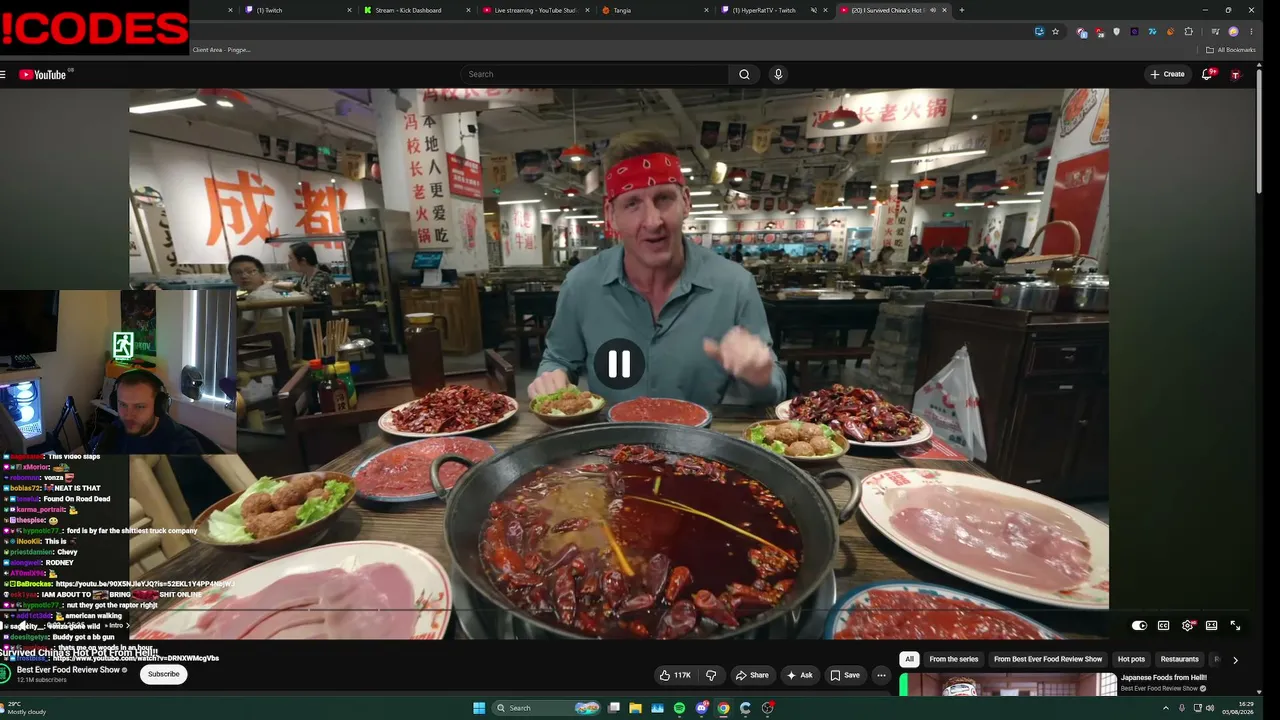Open the All Bookmarks folder

[x=1230, y=50]
